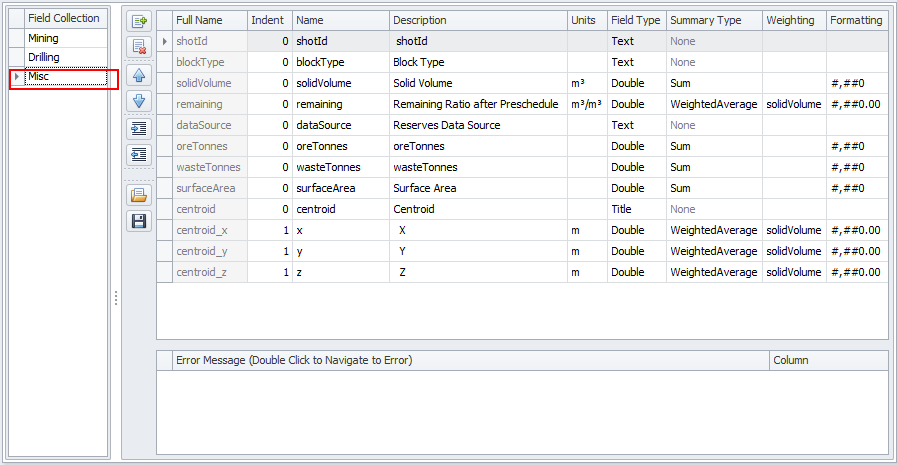Open Weighting cell for remaining row
The height and width of the screenshot is (465, 897).
click(x=794, y=104)
